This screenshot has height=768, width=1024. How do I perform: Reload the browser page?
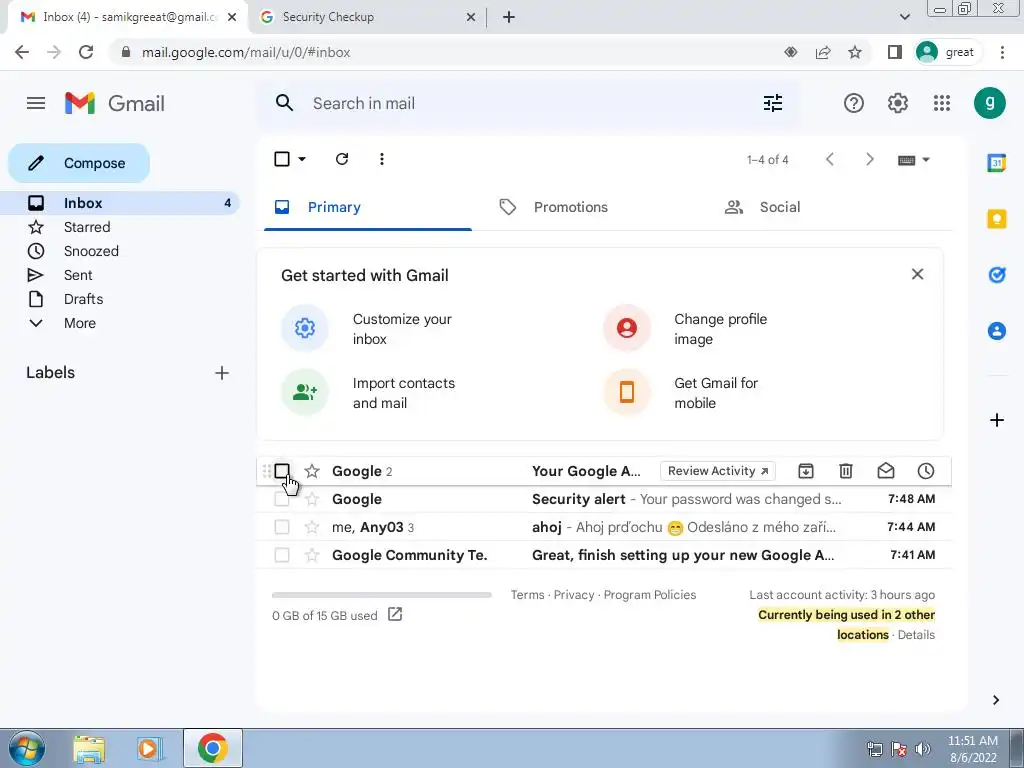click(x=86, y=52)
